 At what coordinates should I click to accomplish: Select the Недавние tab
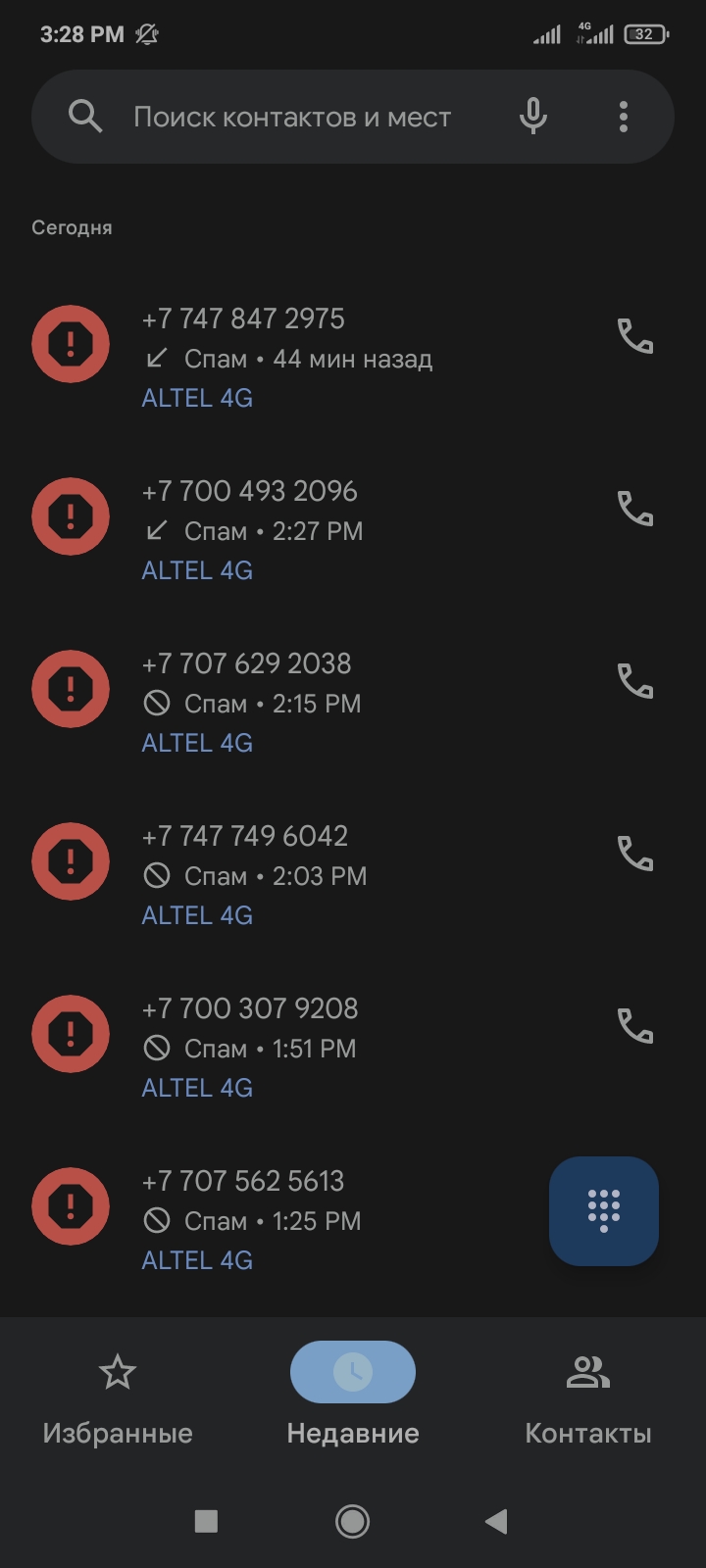coord(353,1401)
